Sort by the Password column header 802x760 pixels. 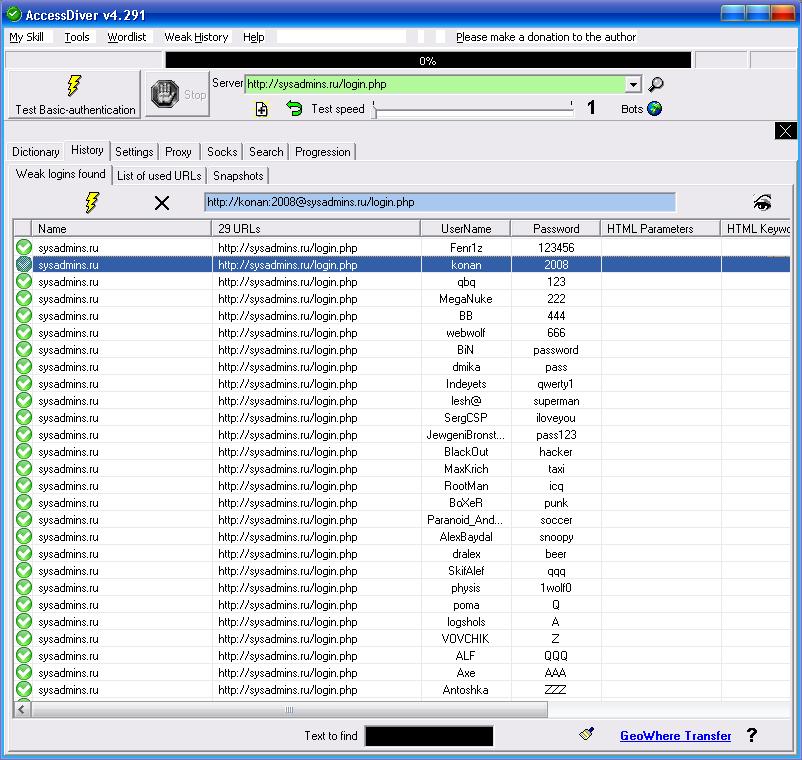pyautogui.click(x=556, y=229)
